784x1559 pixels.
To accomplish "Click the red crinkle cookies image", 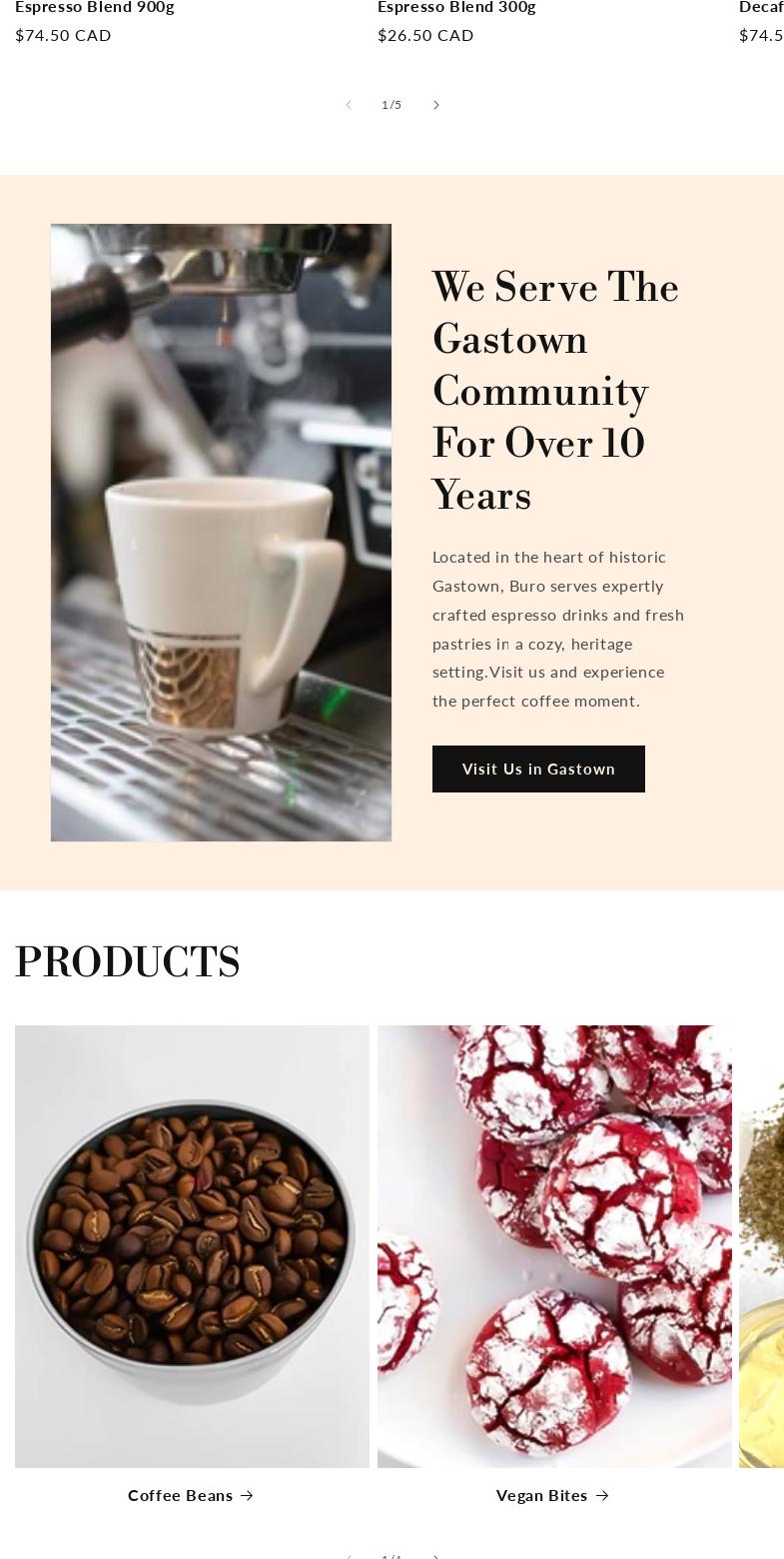I will pos(554,1246).
